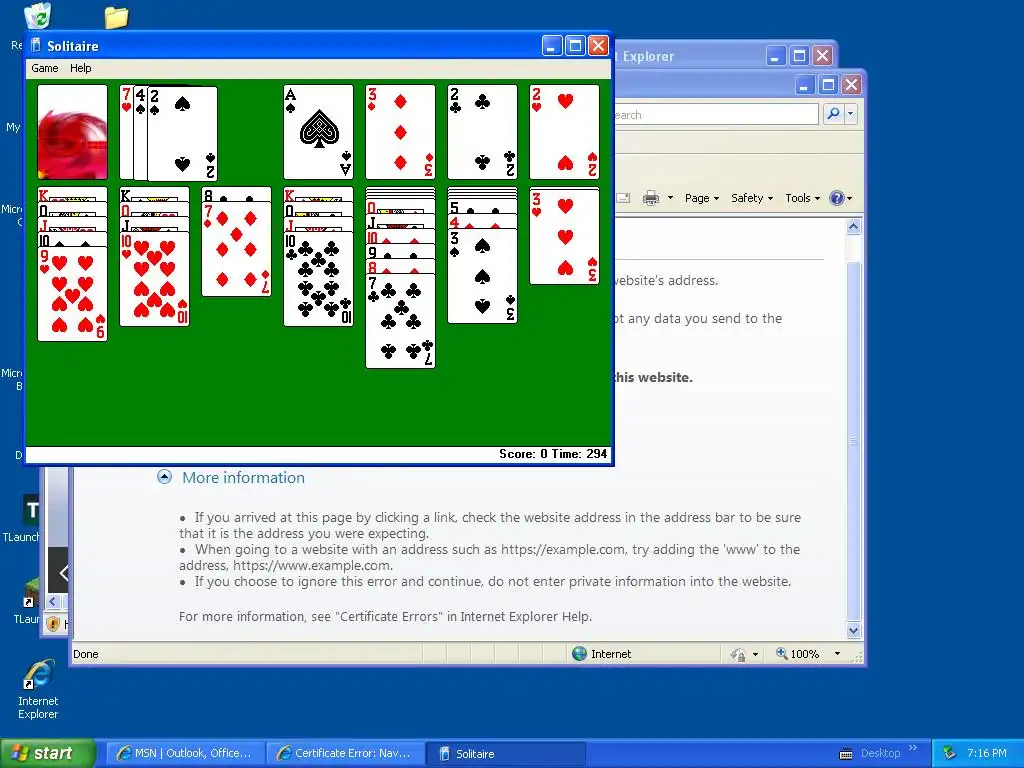
Task: Select the 10 of clubs tableau card
Action: [318, 279]
